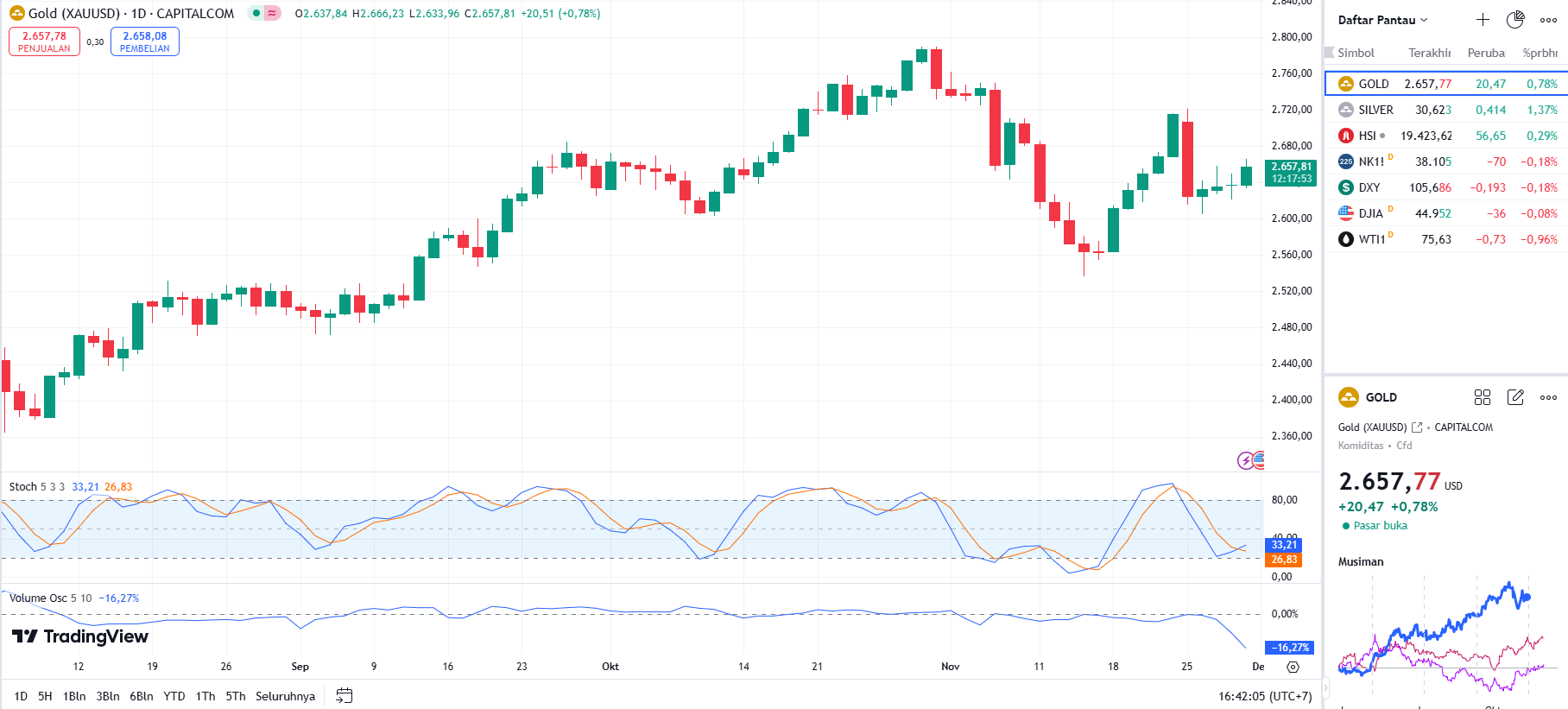
Task: Click the plus icon to add a symbol
Action: 1483,20
